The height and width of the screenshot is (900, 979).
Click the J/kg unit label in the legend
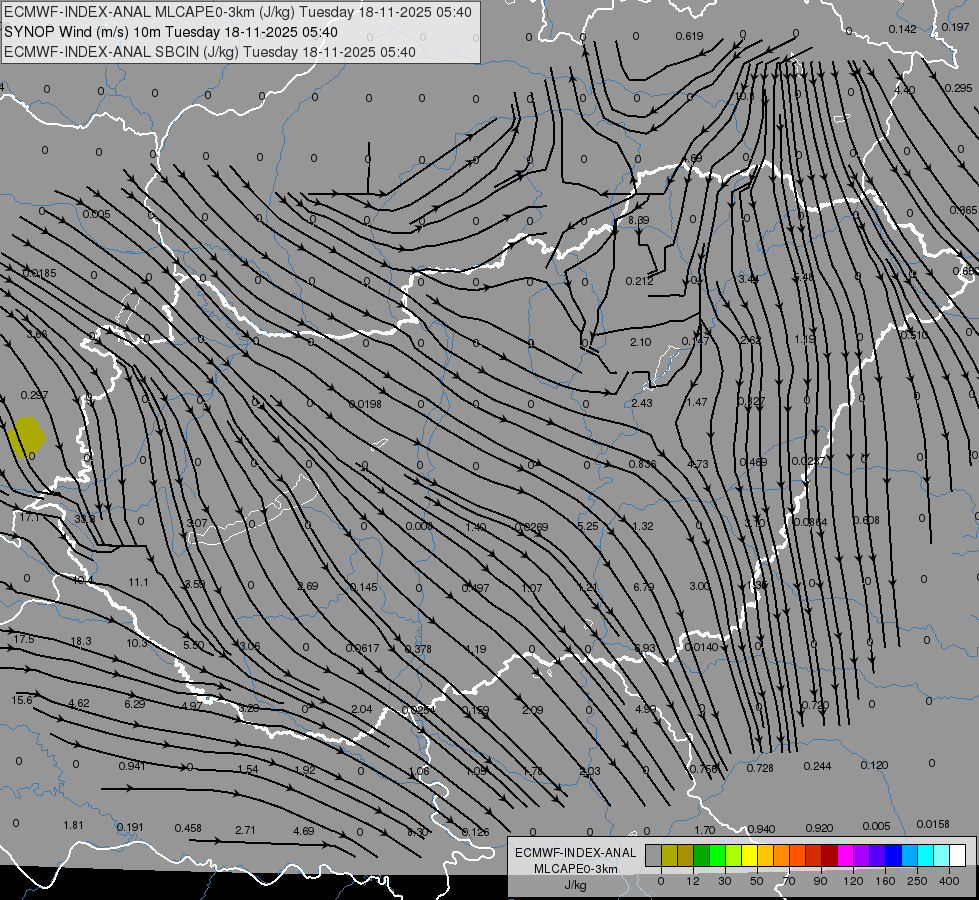[576, 885]
